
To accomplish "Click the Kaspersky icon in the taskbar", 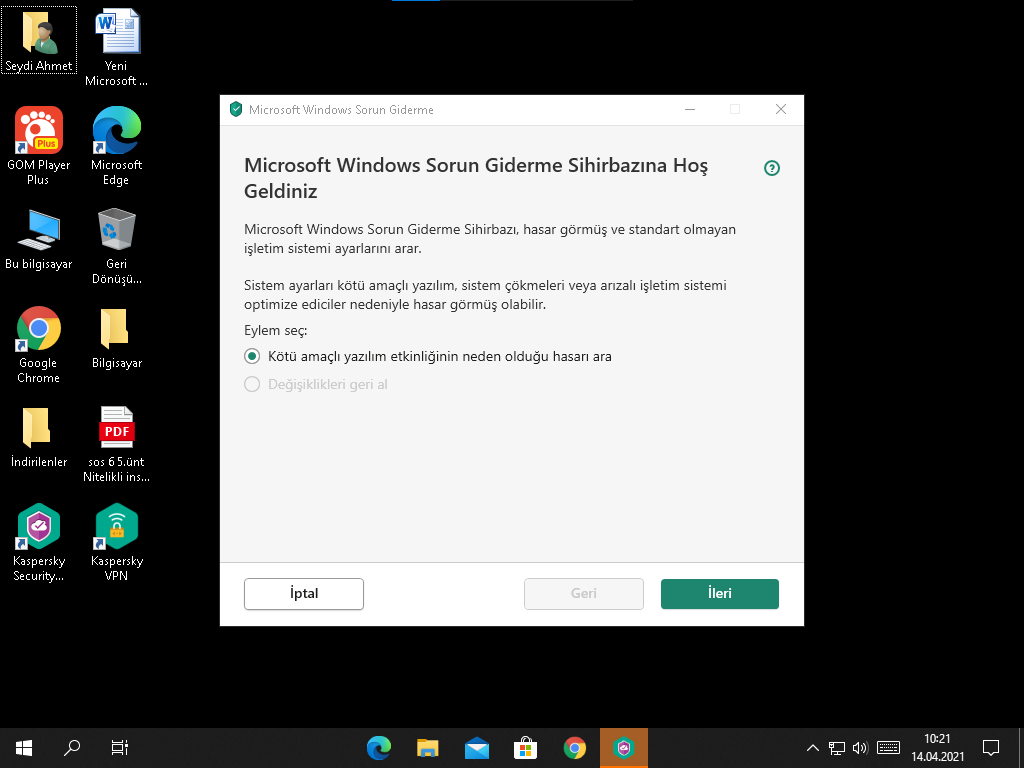I will pyautogui.click(x=624, y=748).
